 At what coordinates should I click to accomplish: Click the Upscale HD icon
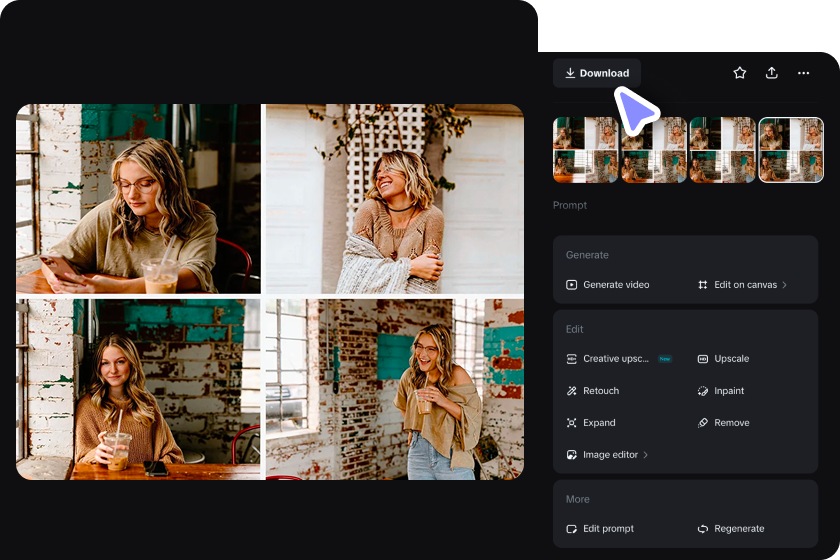click(x=703, y=359)
